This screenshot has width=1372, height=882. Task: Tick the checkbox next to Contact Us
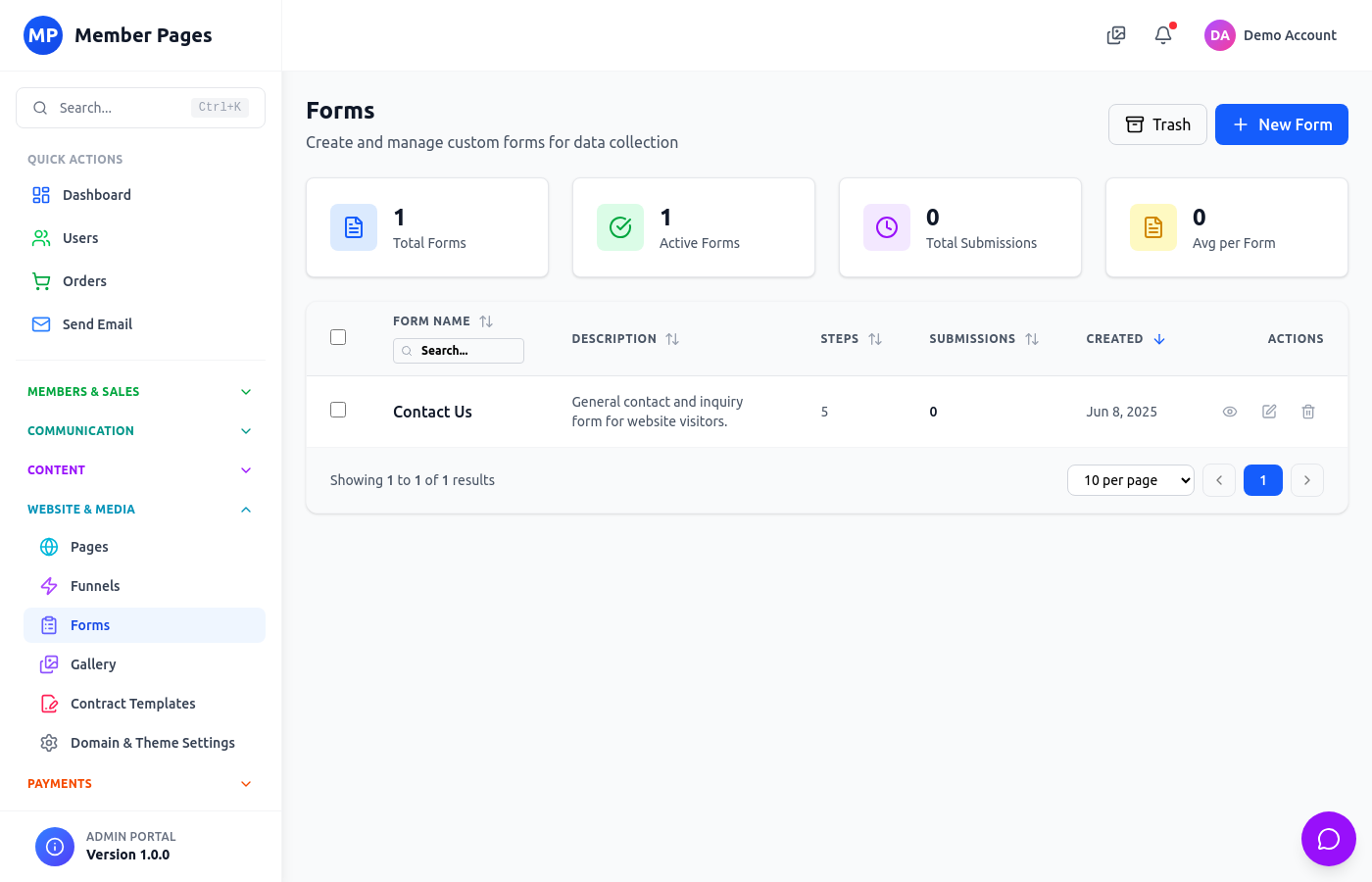338,409
